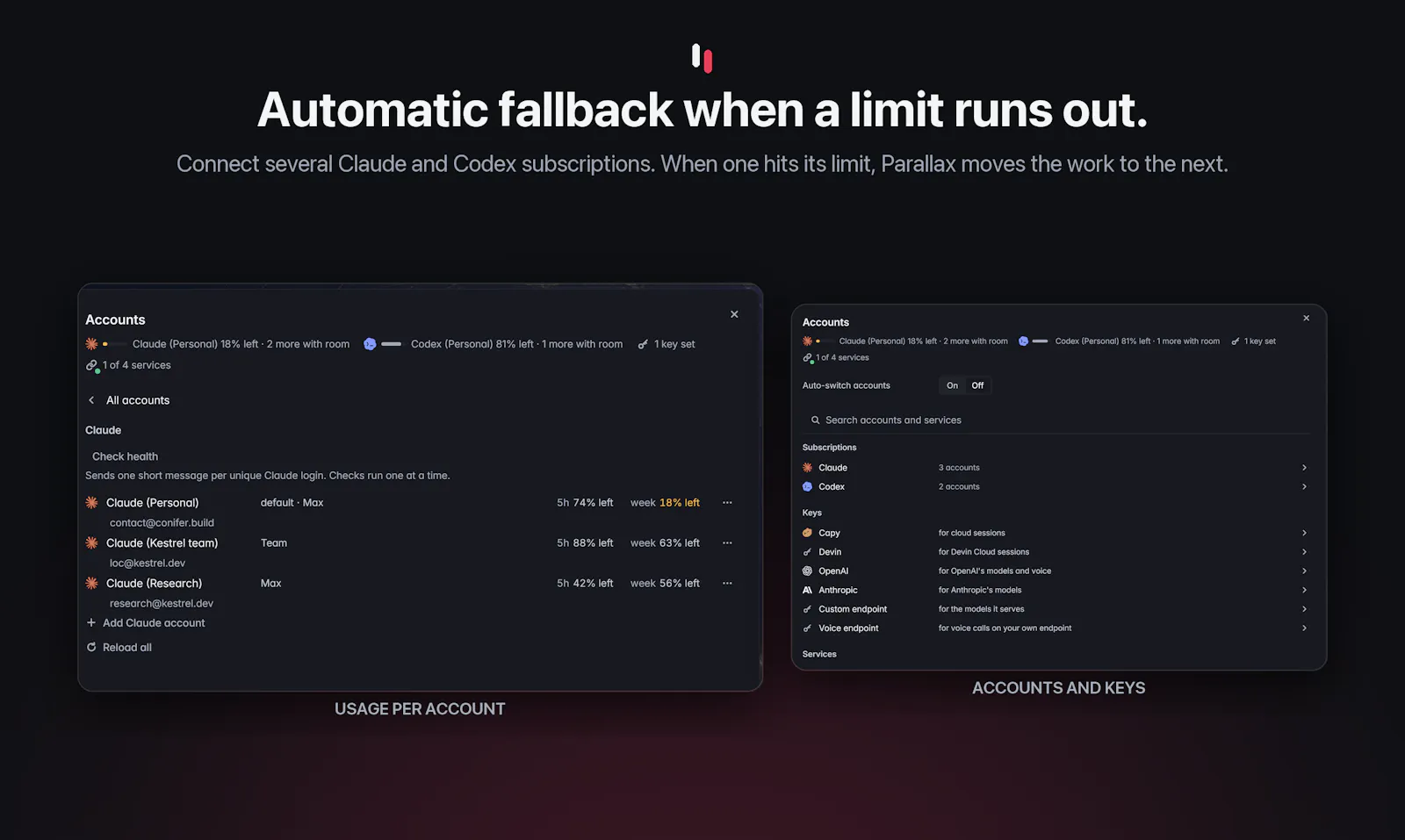Click the Claude icon beside Claude (Personal) row

(91, 503)
